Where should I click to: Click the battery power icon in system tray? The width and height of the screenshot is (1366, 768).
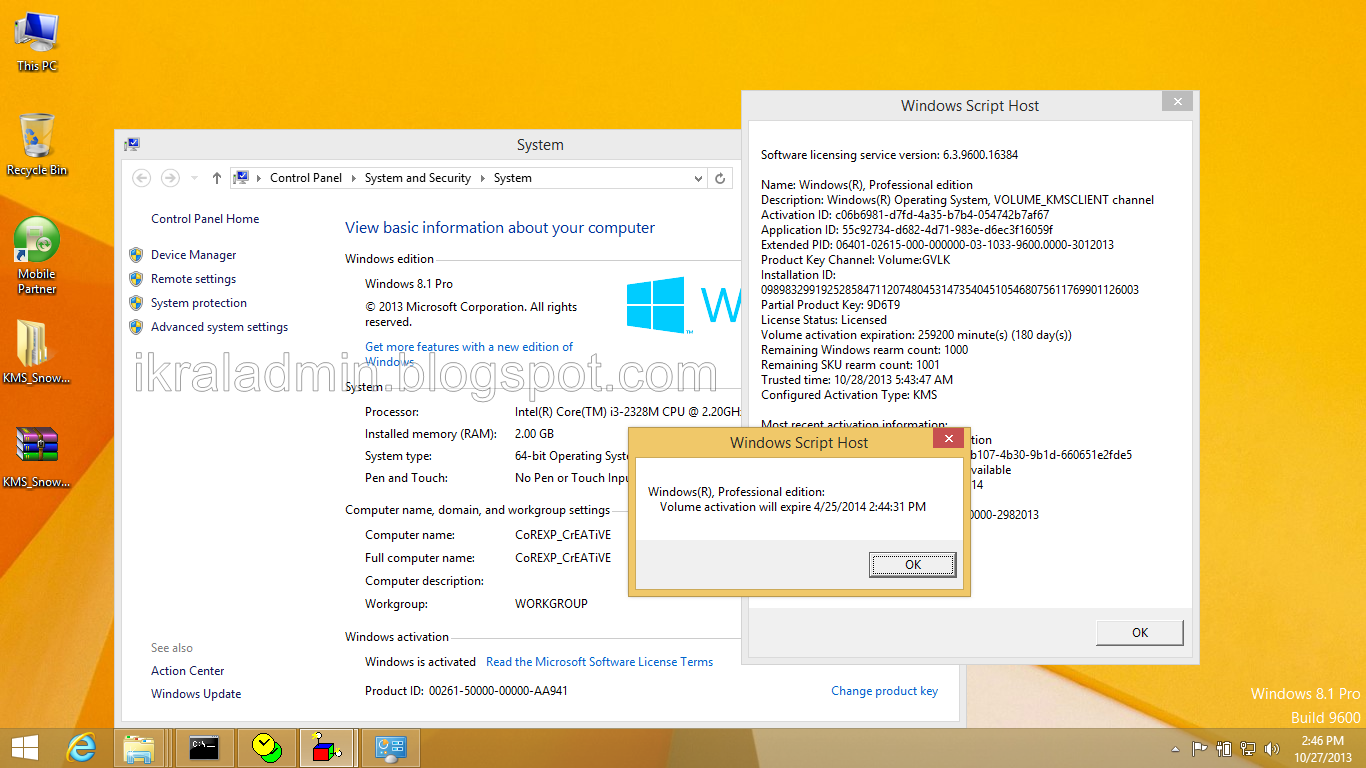pos(1224,748)
